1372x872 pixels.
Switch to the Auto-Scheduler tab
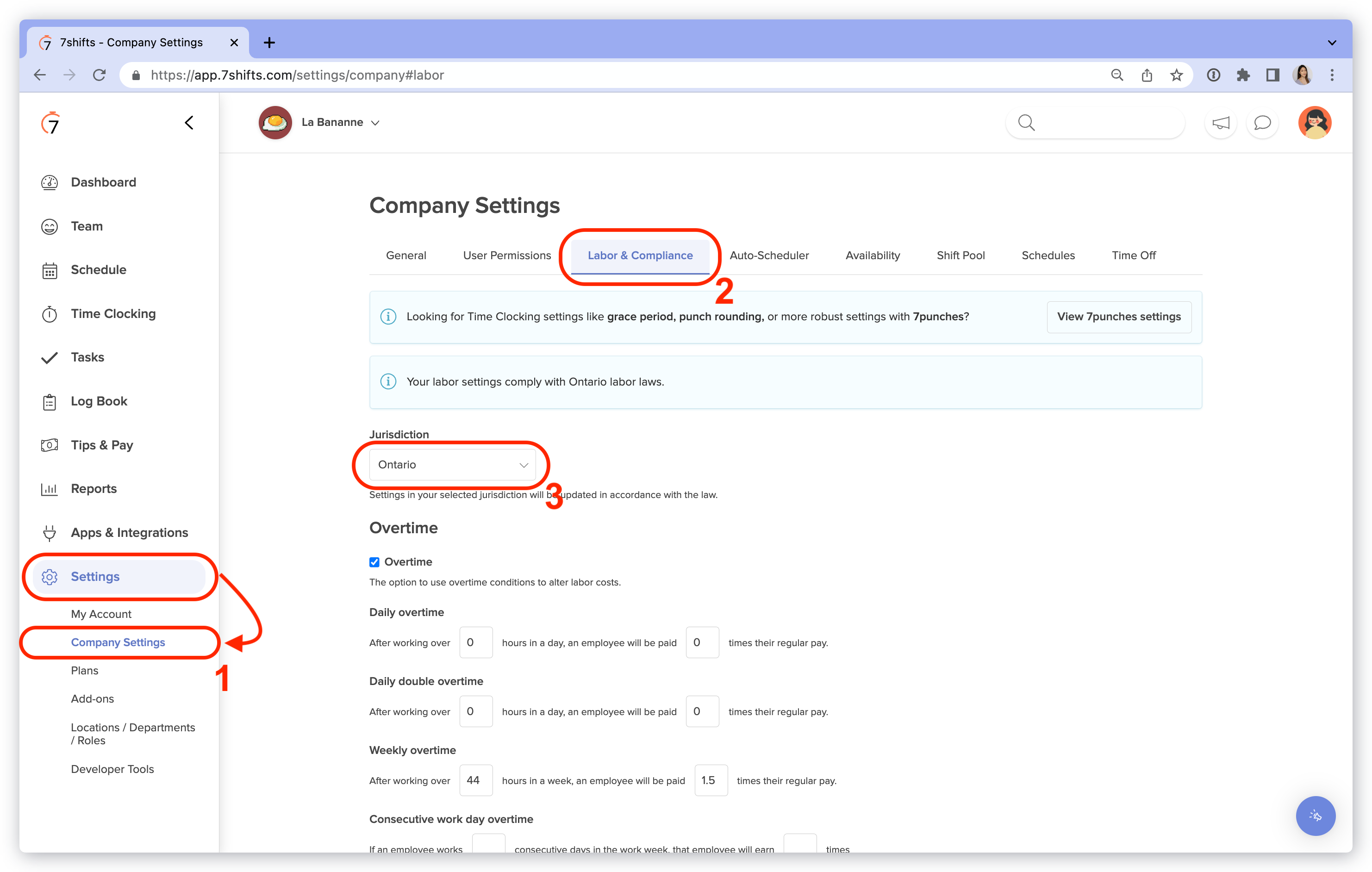pos(768,256)
